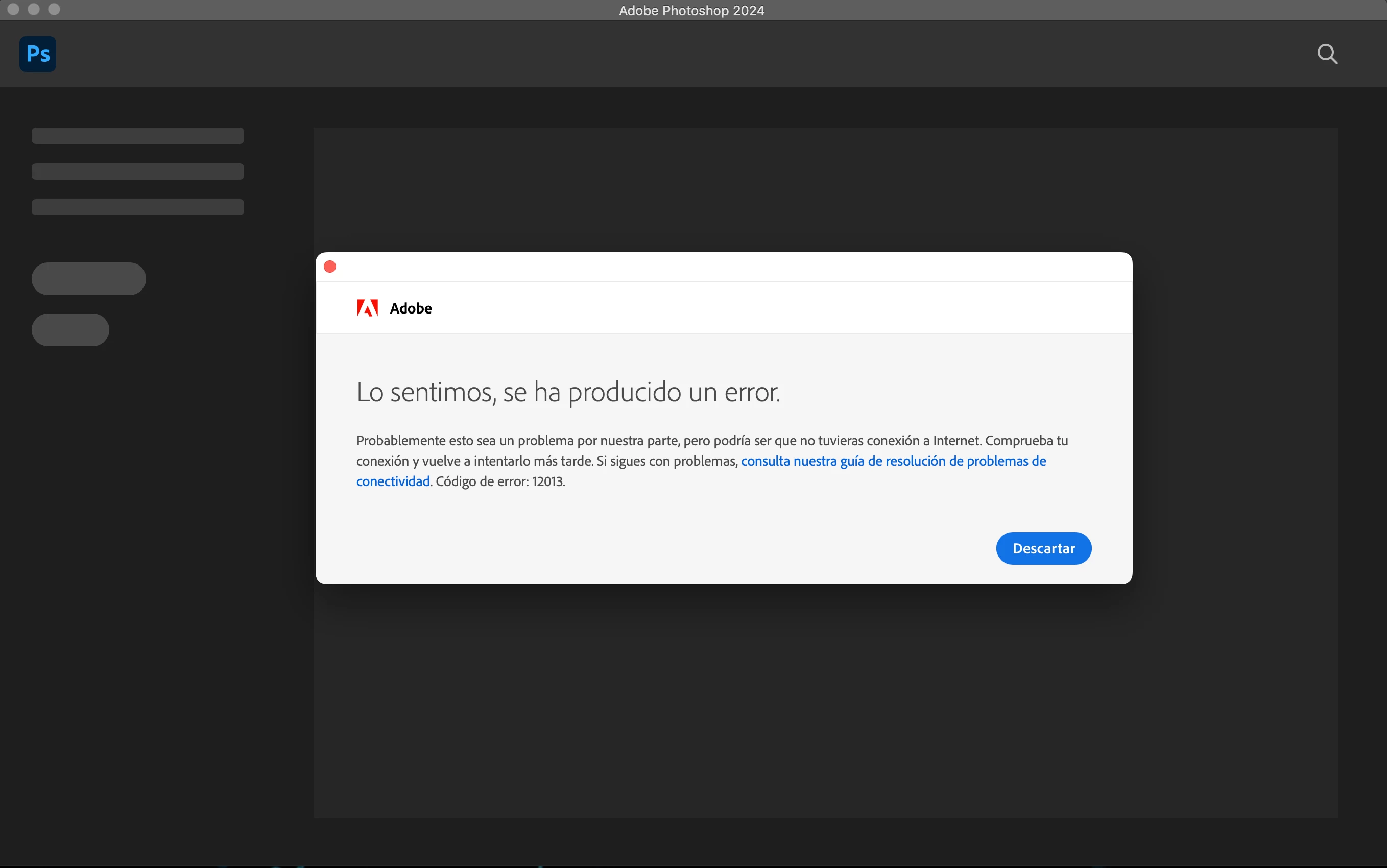Open the search magnifier icon
This screenshot has width=1387, height=868.
tap(1327, 54)
